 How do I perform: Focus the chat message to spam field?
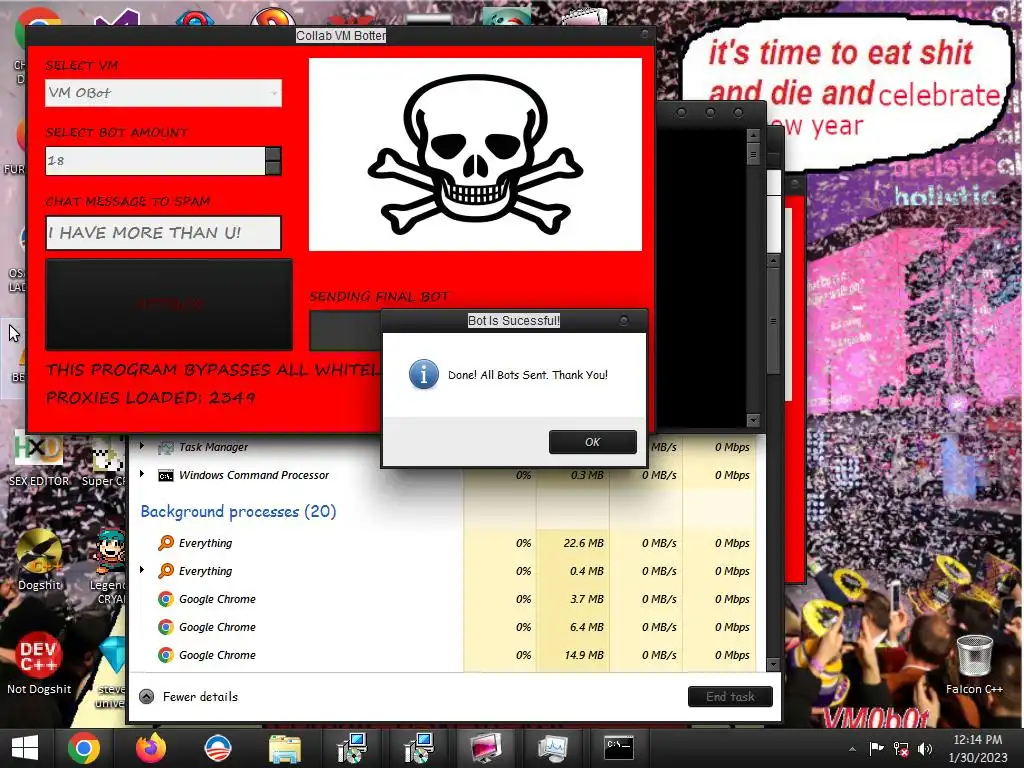pos(163,232)
